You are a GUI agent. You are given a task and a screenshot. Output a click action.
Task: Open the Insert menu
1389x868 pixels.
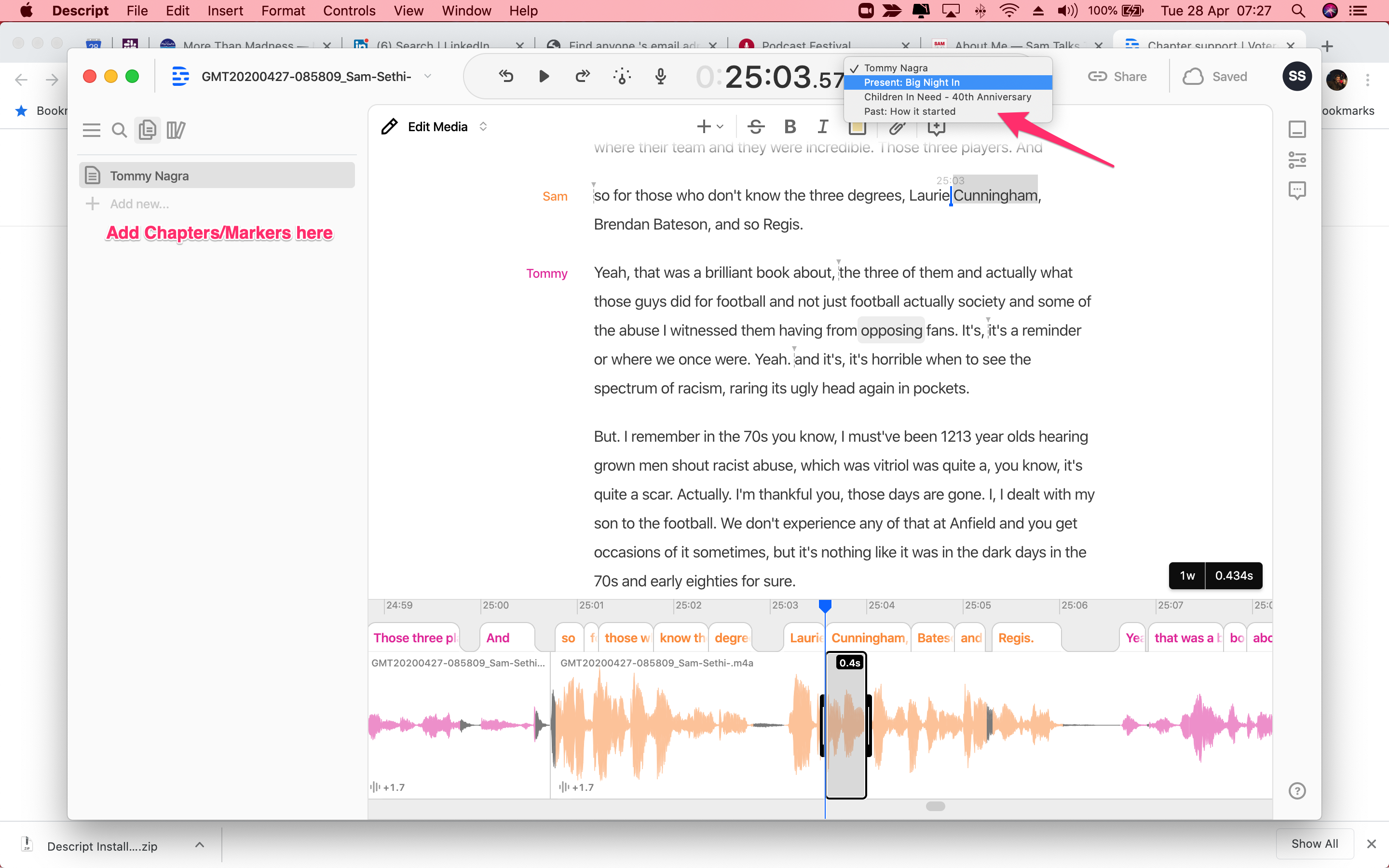point(225,10)
